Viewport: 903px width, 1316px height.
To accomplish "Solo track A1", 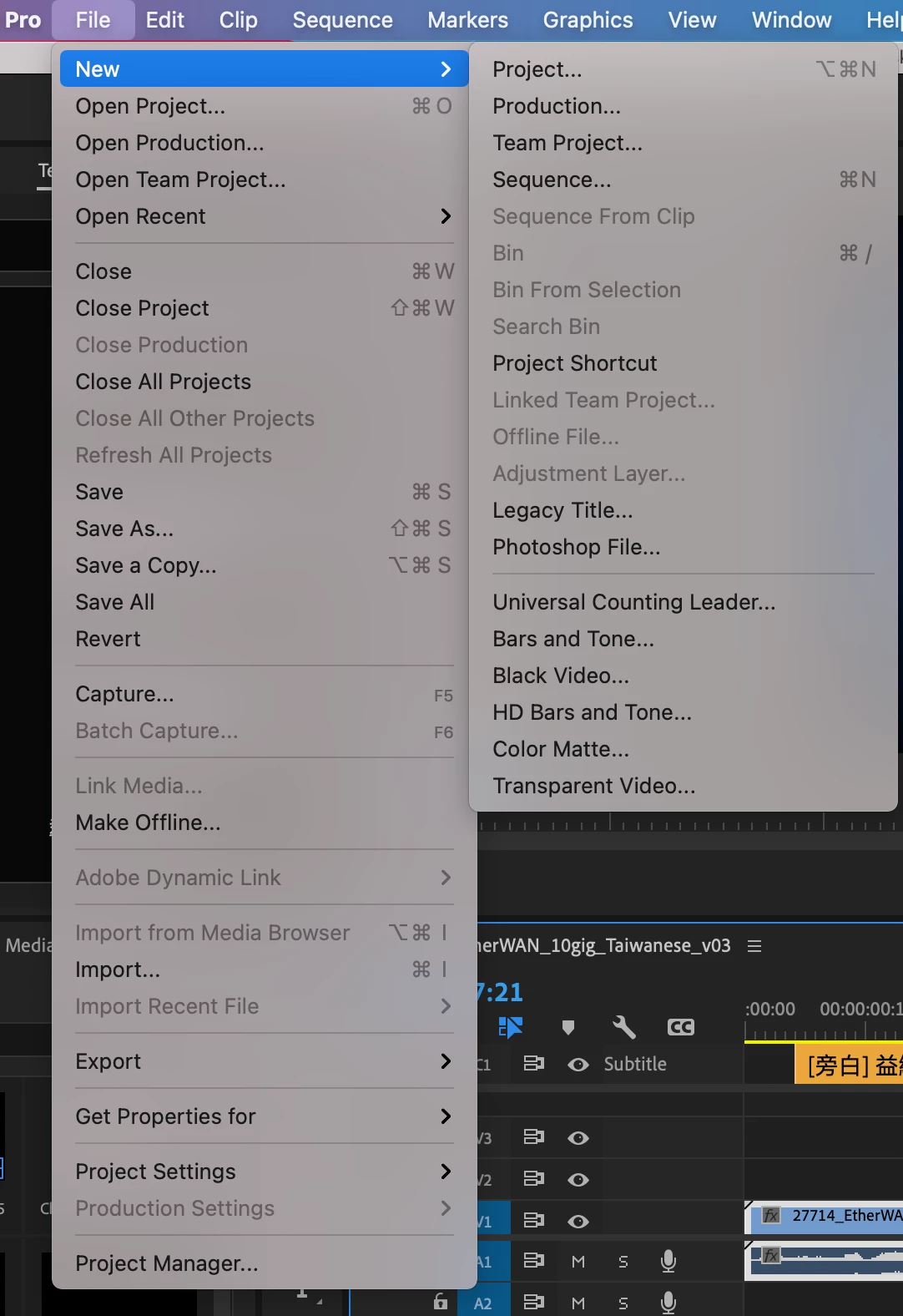I will point(623,1262).
